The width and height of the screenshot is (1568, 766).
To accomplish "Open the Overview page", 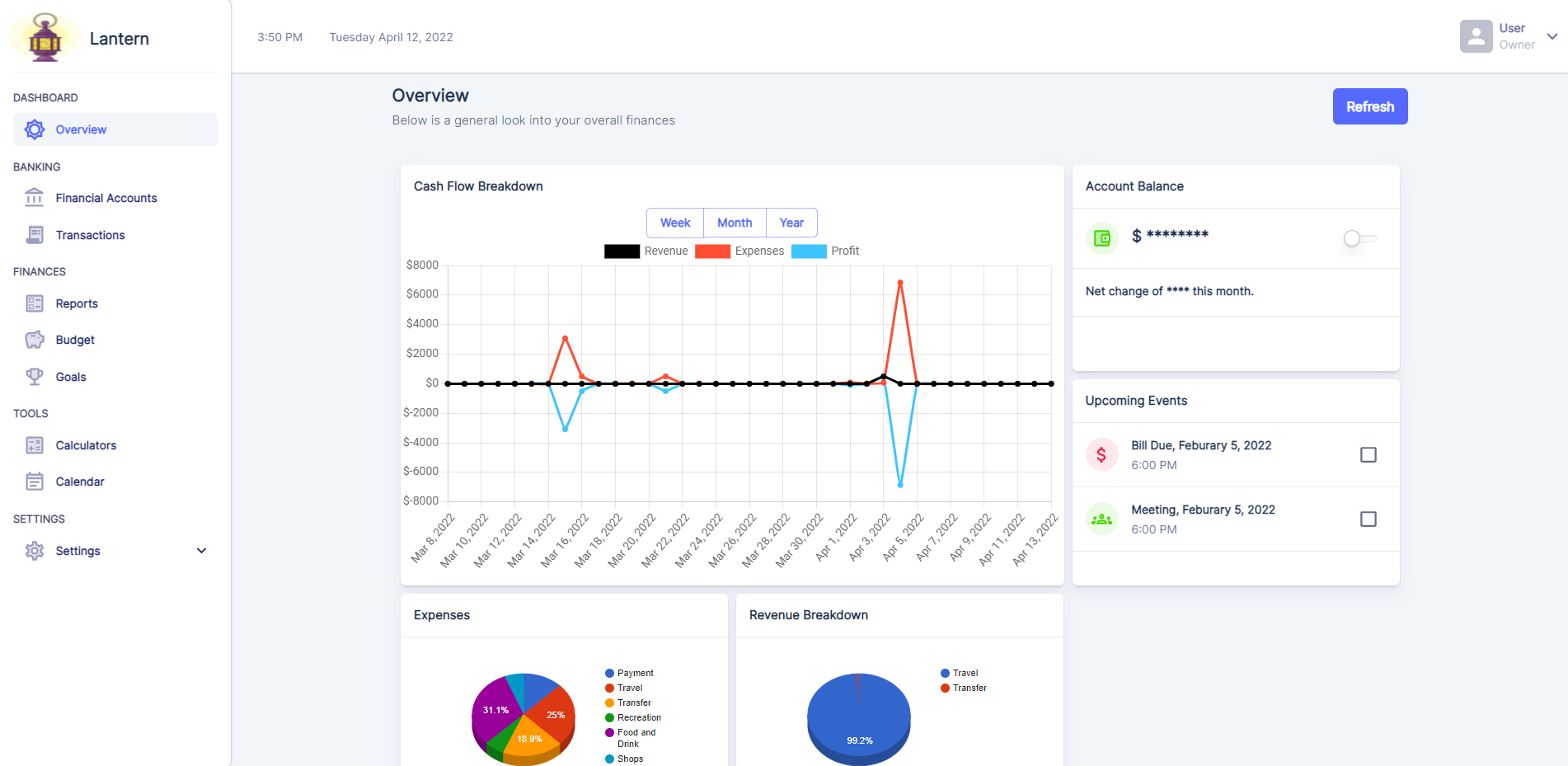I will pos(115,129).
